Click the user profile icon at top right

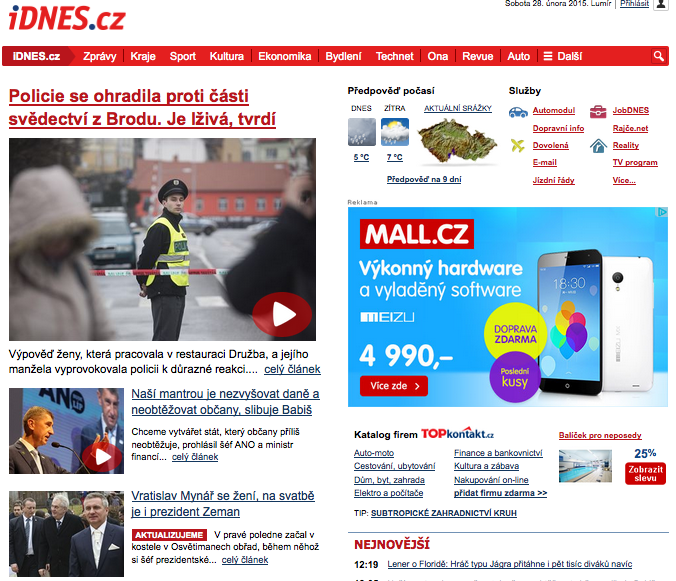tap(660, 4)
